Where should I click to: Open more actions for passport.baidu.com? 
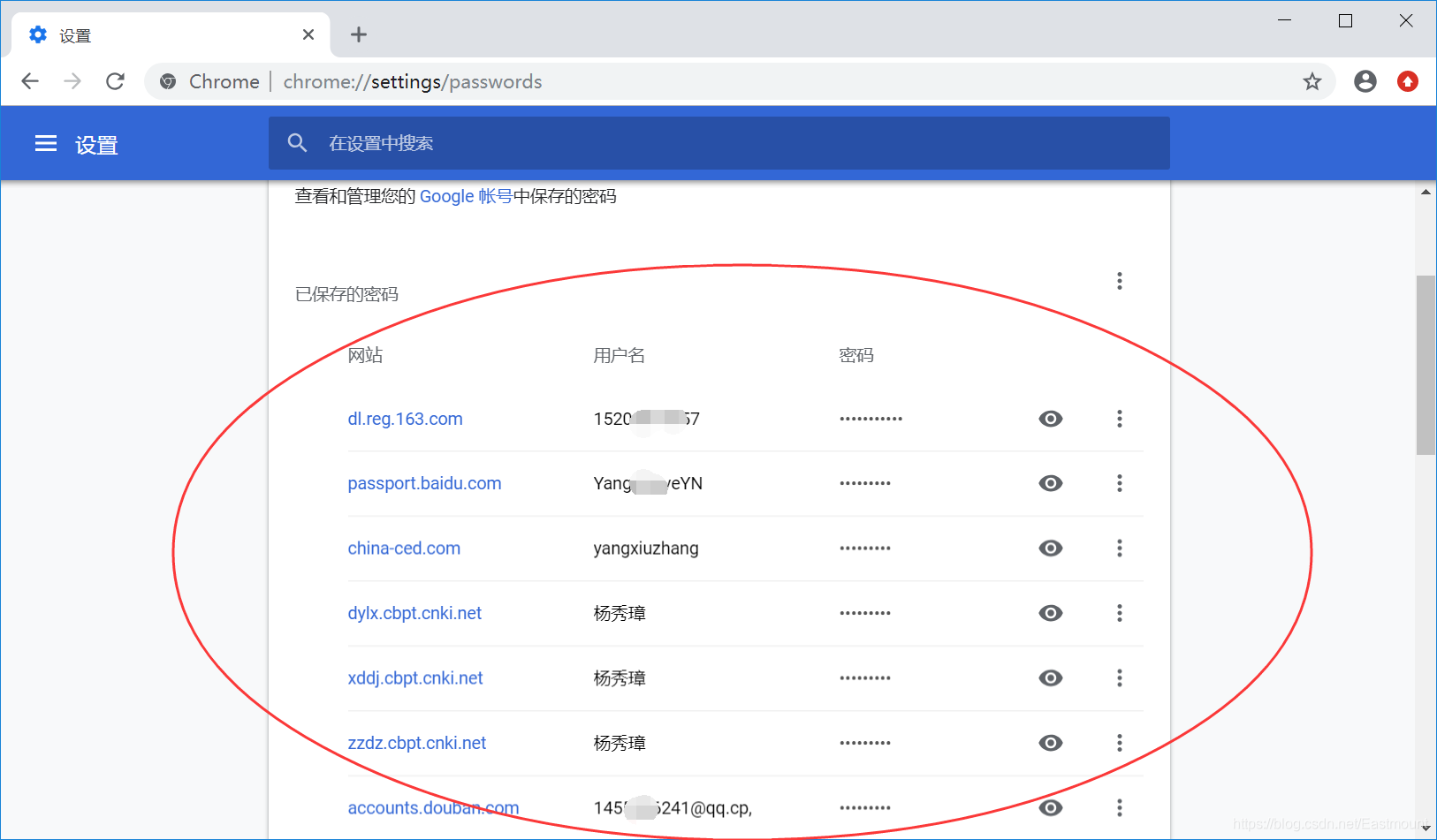tap(1120, 483)
